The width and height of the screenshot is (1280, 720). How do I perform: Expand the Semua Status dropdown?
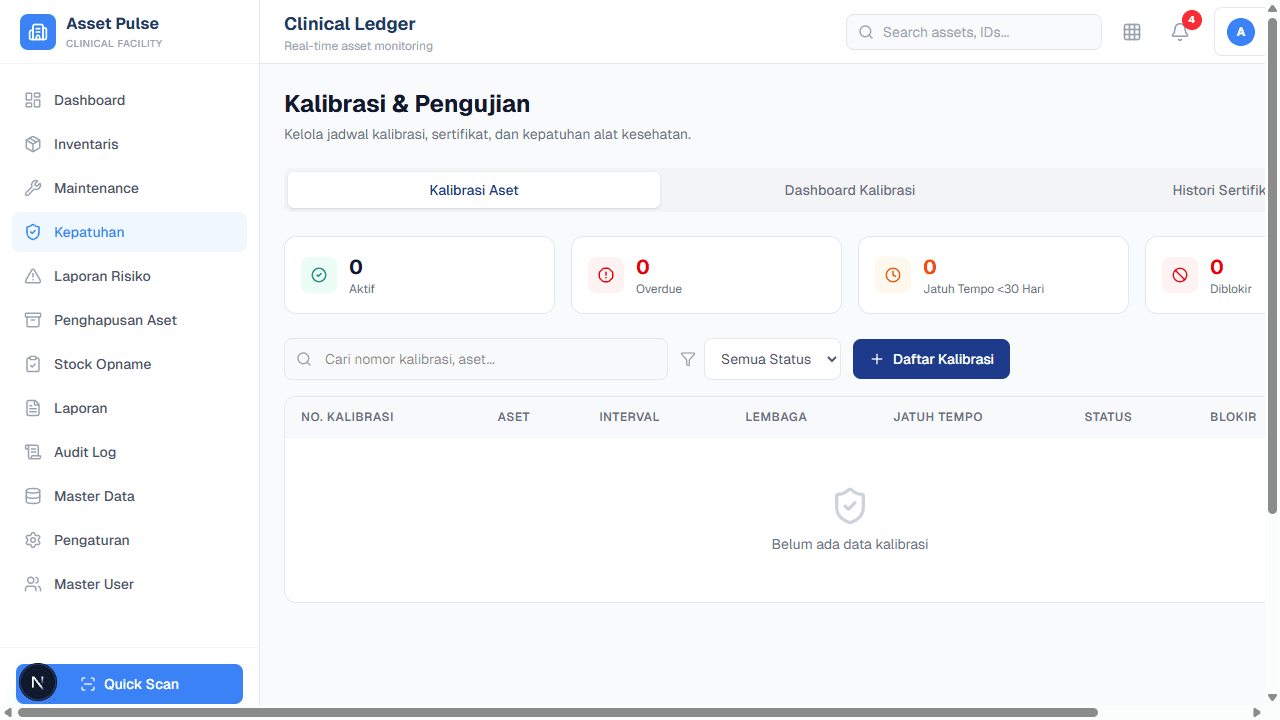(772, 359)
